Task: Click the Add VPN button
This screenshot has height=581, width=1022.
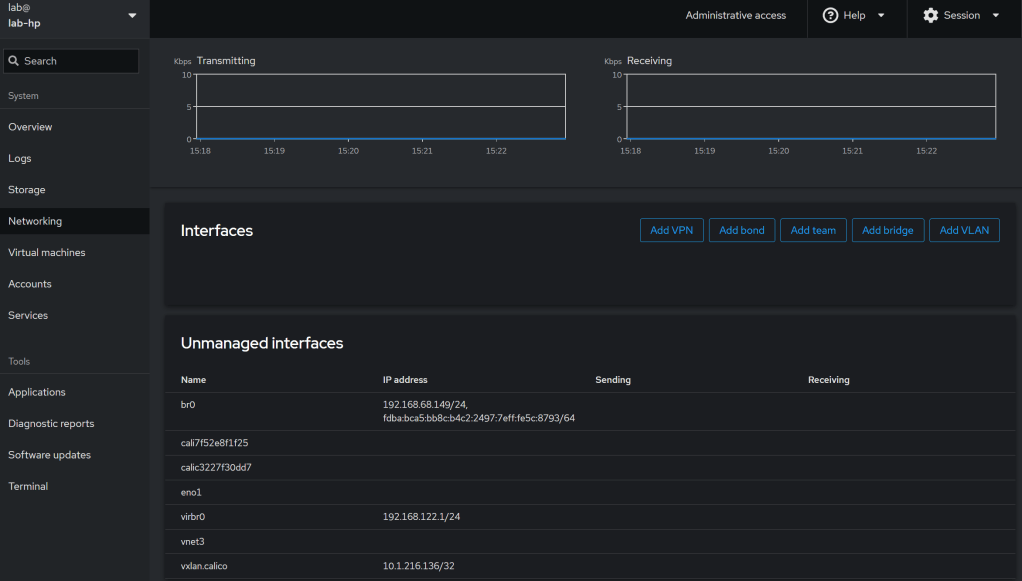Action: point(671,230)
